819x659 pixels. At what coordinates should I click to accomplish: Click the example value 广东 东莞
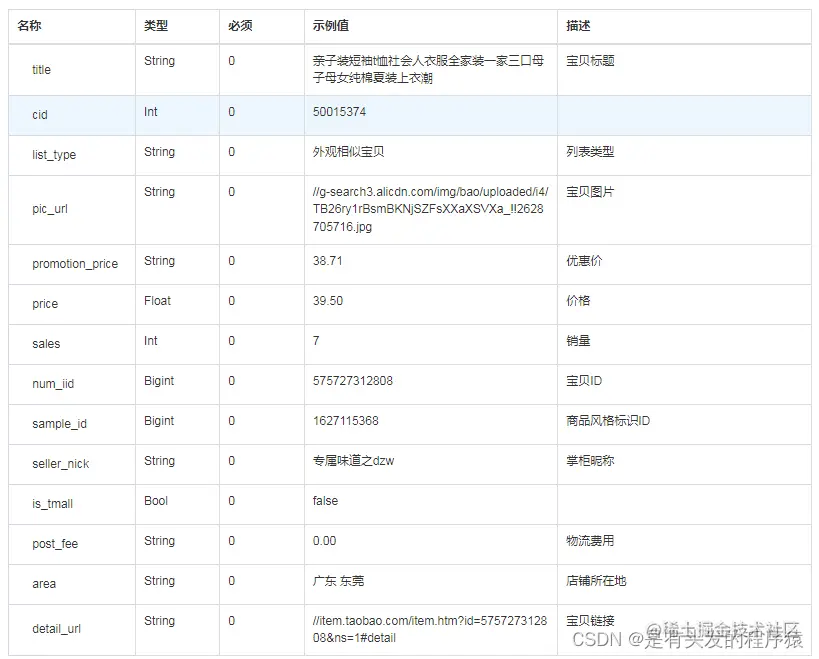(x=338, y=581)
